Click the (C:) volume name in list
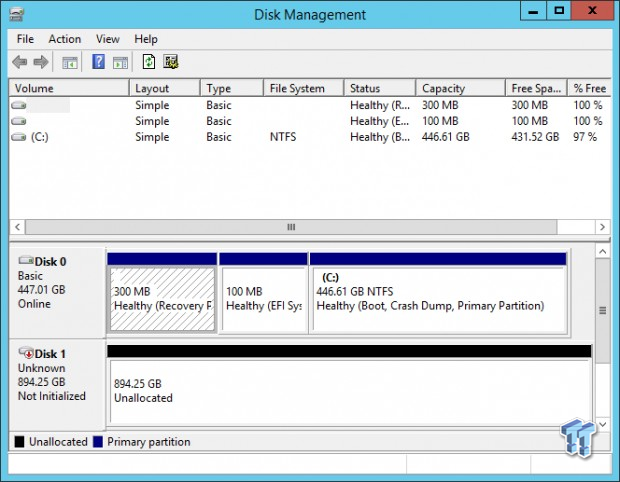This screenshot has height=482, width=620. coord(40,137)
